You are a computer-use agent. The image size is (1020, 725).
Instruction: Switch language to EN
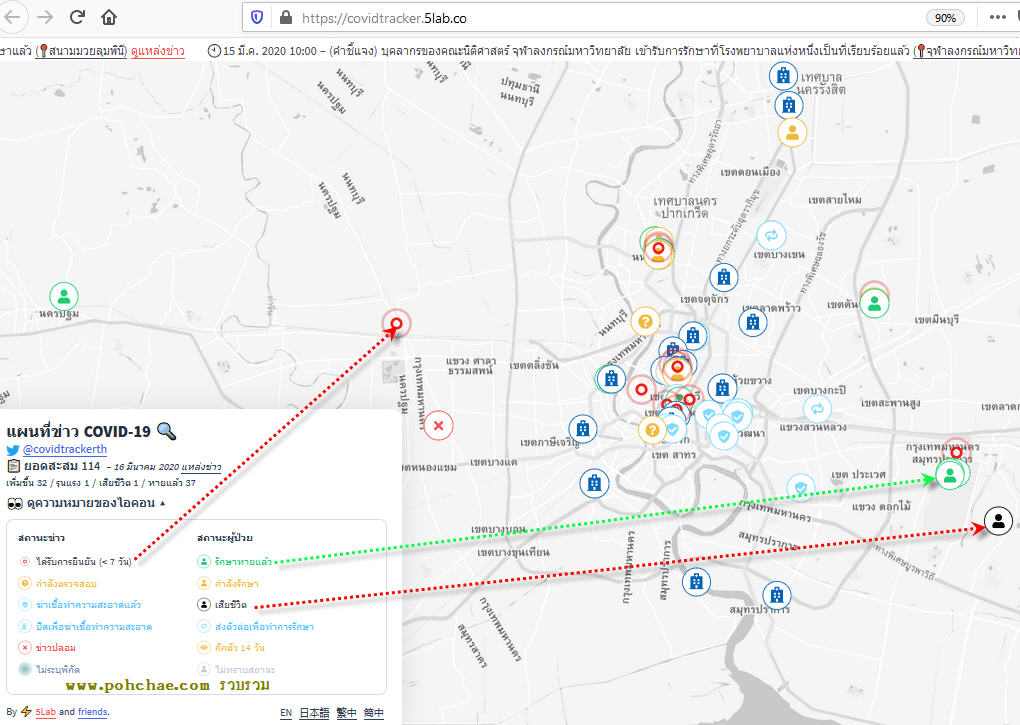tap(286, 713)
